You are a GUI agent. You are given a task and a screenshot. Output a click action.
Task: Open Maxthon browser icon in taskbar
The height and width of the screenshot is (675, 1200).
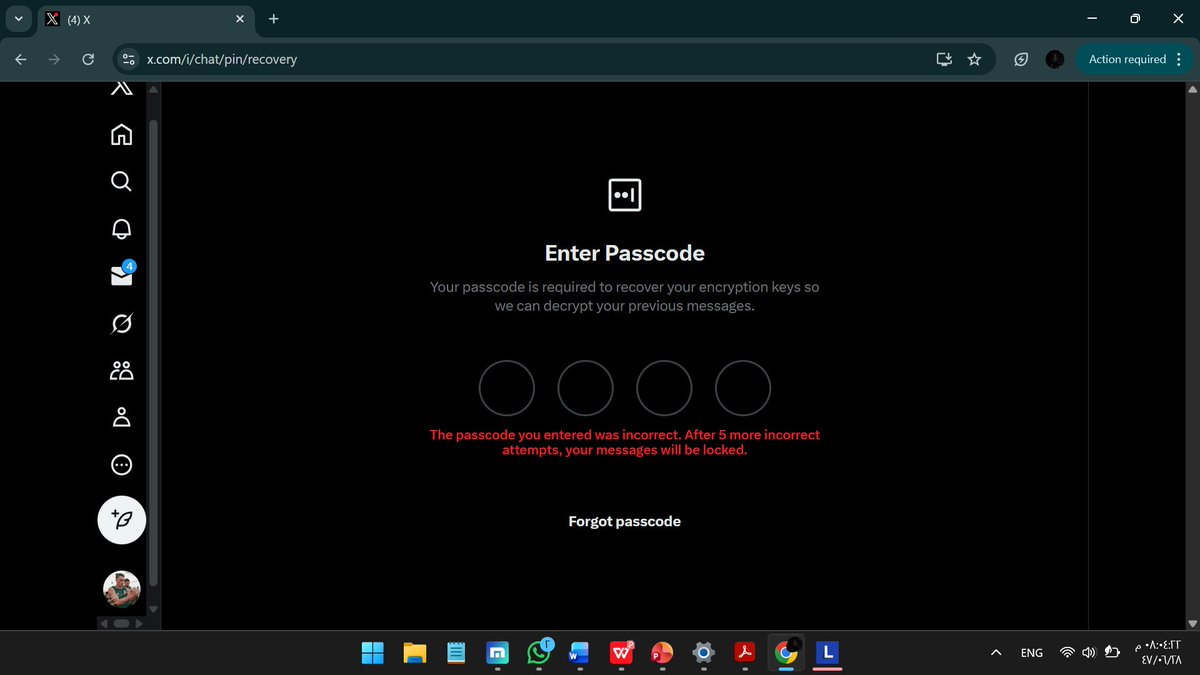498,653
